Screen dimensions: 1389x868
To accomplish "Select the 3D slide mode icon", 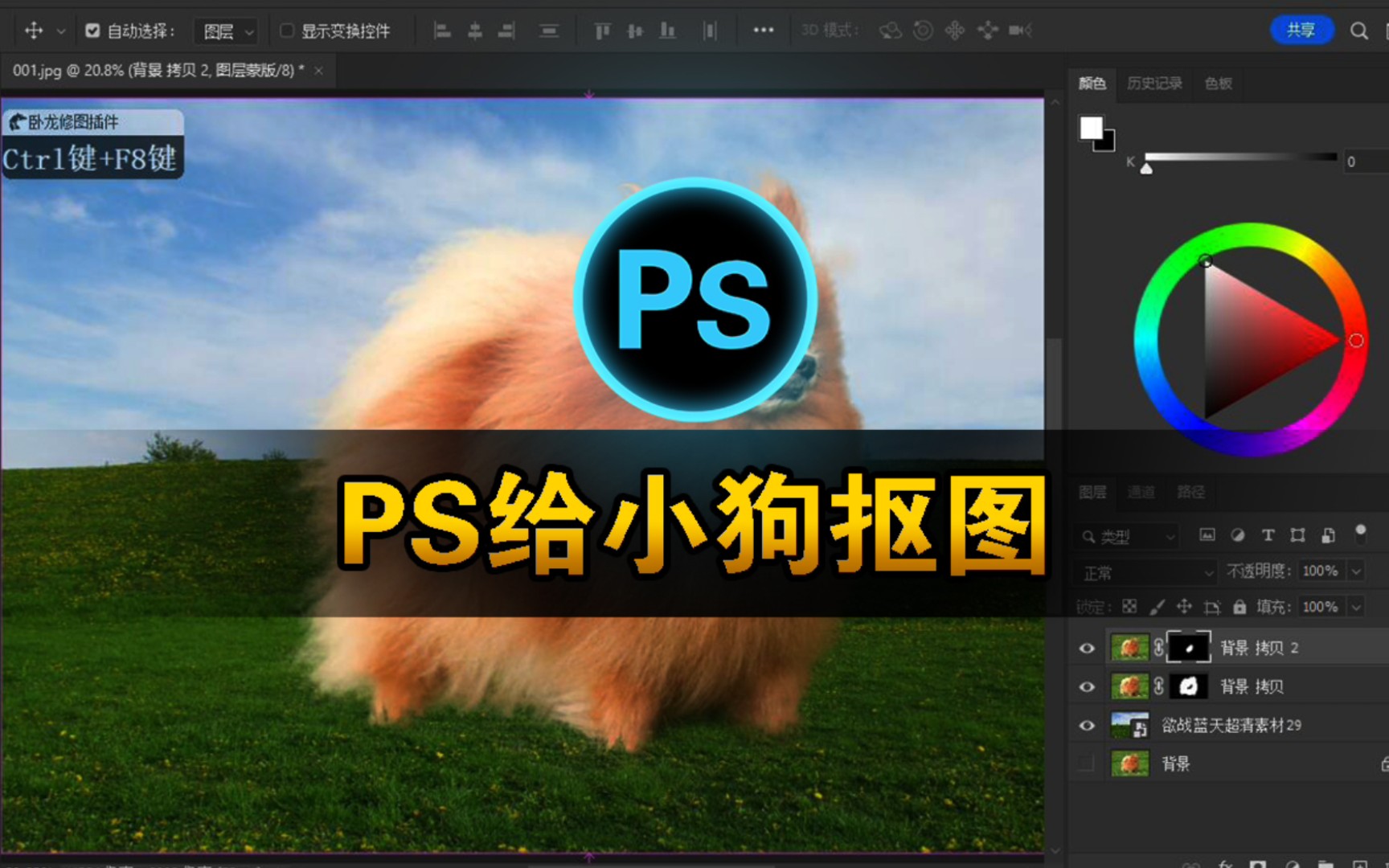I will [x=988, y=31].
